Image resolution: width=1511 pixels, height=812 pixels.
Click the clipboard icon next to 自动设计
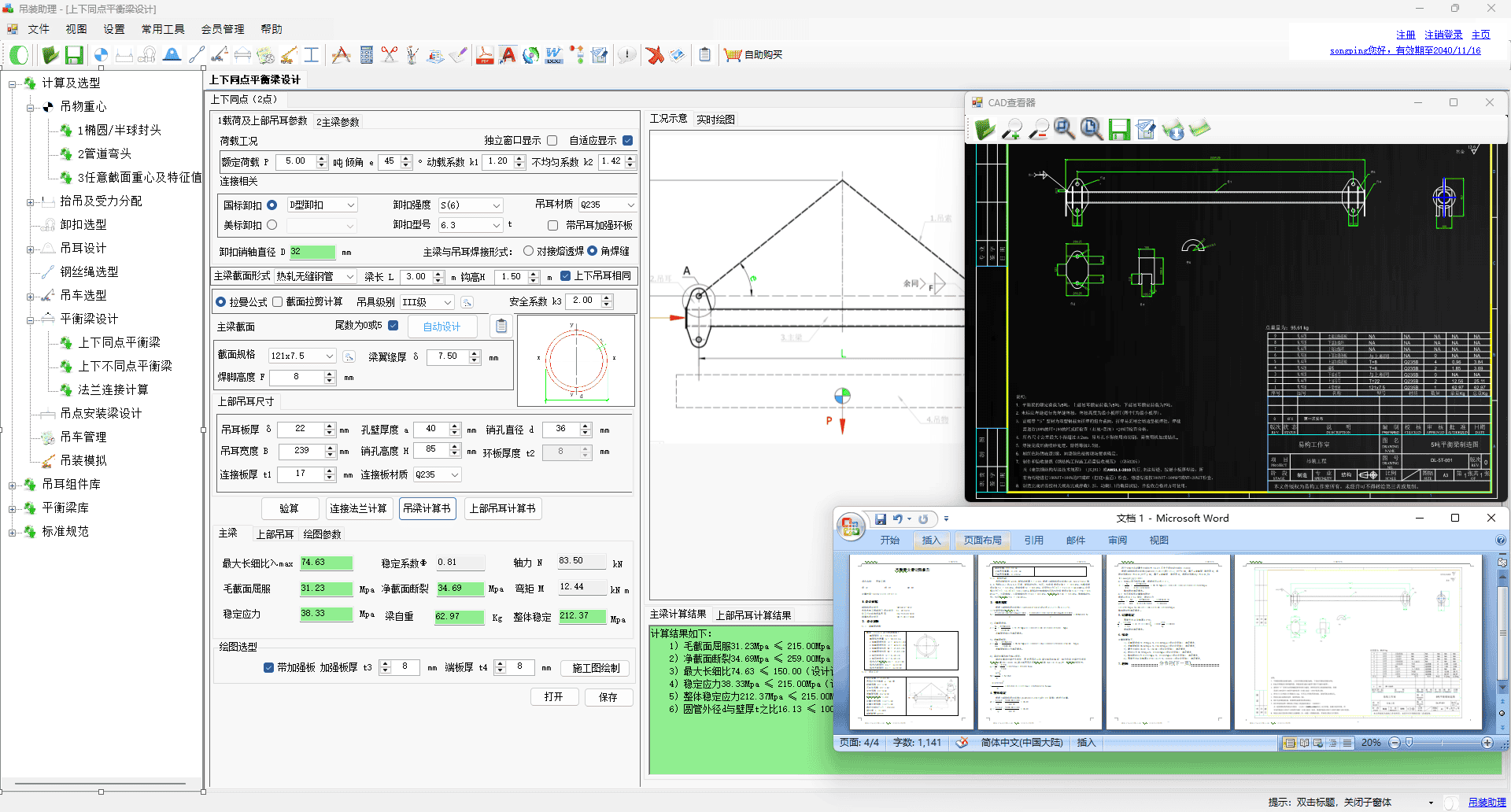coord(501,326)
